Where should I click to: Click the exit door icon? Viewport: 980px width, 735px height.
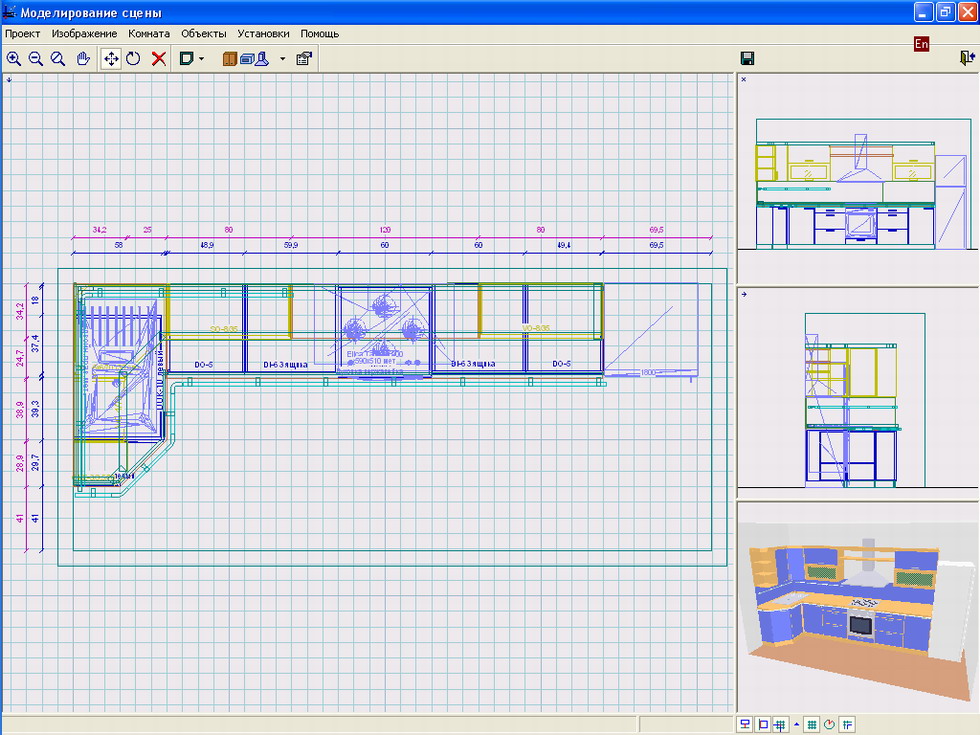(x=966, y=59)
